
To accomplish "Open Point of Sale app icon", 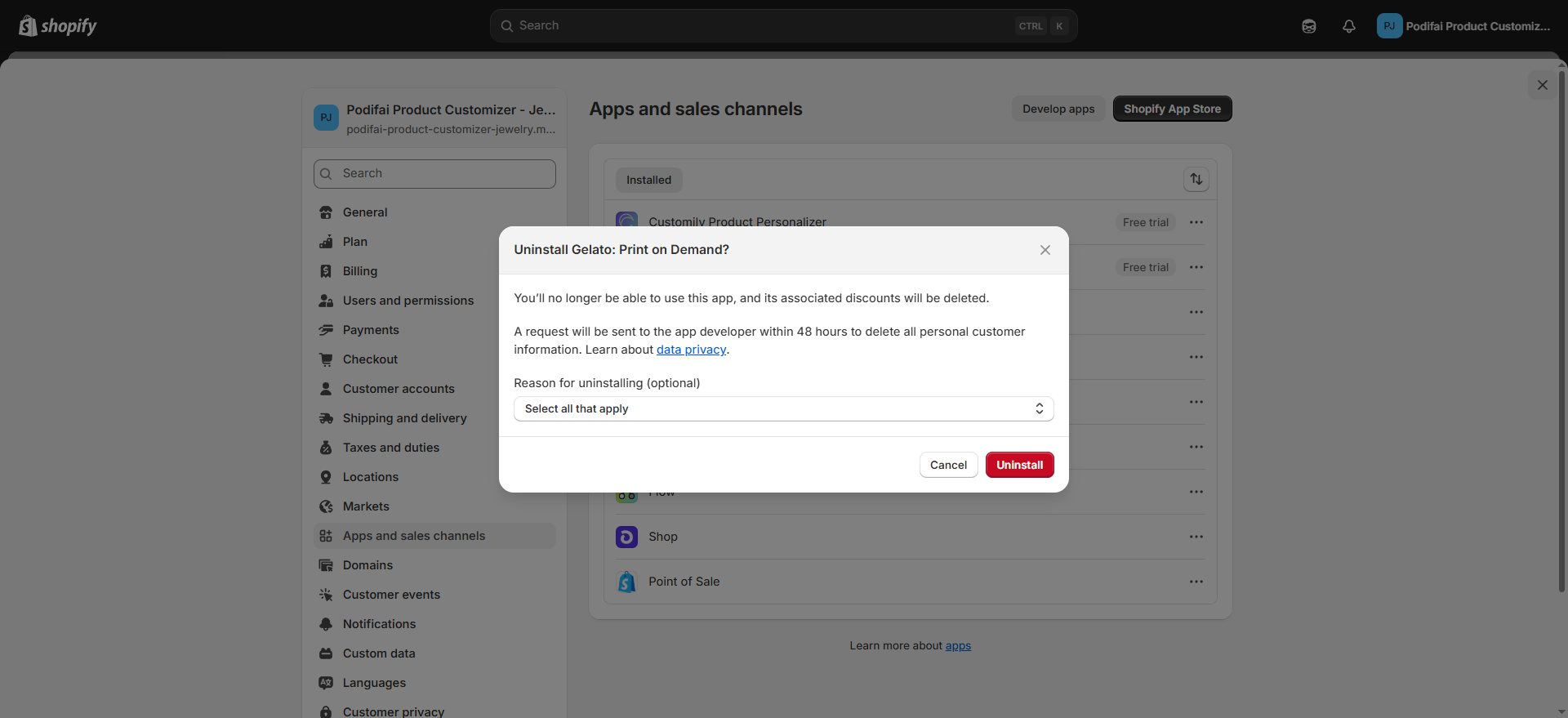I will coord(626,582).
